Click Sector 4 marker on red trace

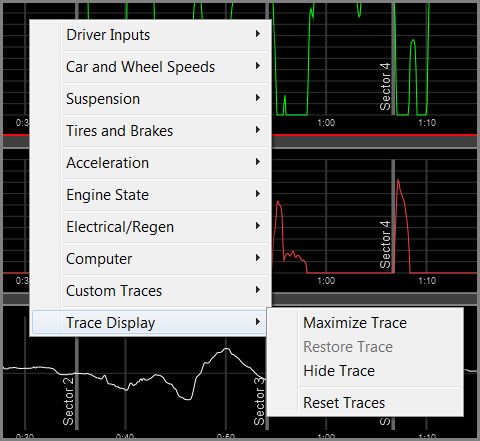(x=385, y=244)
